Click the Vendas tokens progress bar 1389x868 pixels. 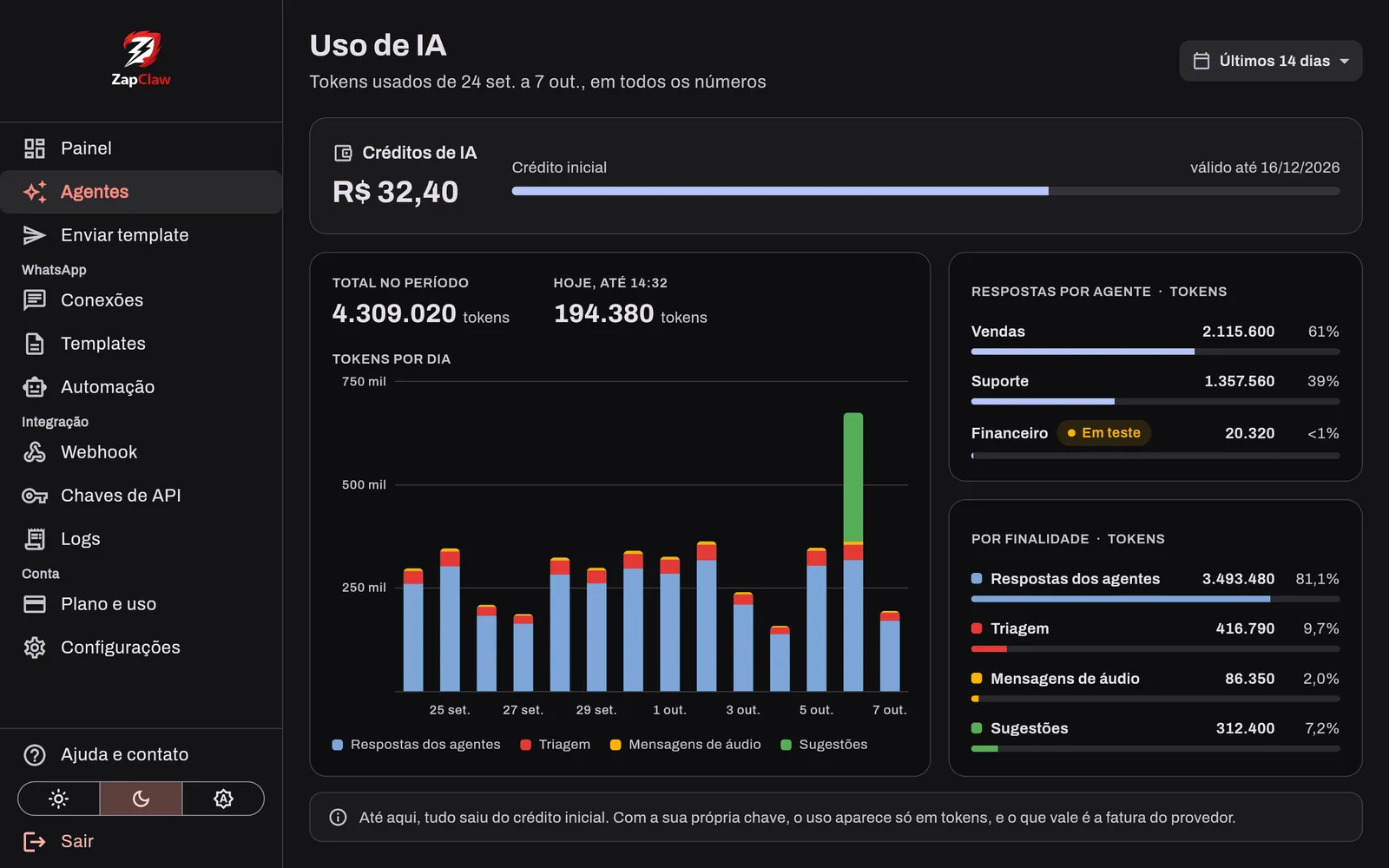click(x=1155, y=352)
